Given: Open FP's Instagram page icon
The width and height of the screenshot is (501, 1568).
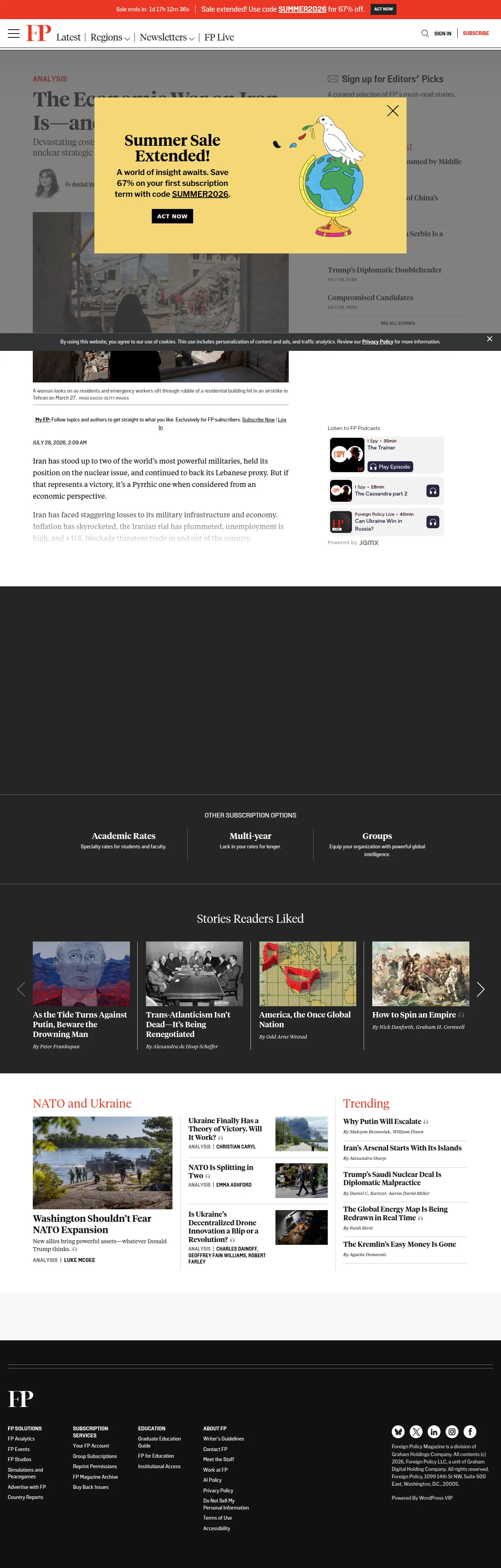Looking at the screenshot, I should (451, 1432).
